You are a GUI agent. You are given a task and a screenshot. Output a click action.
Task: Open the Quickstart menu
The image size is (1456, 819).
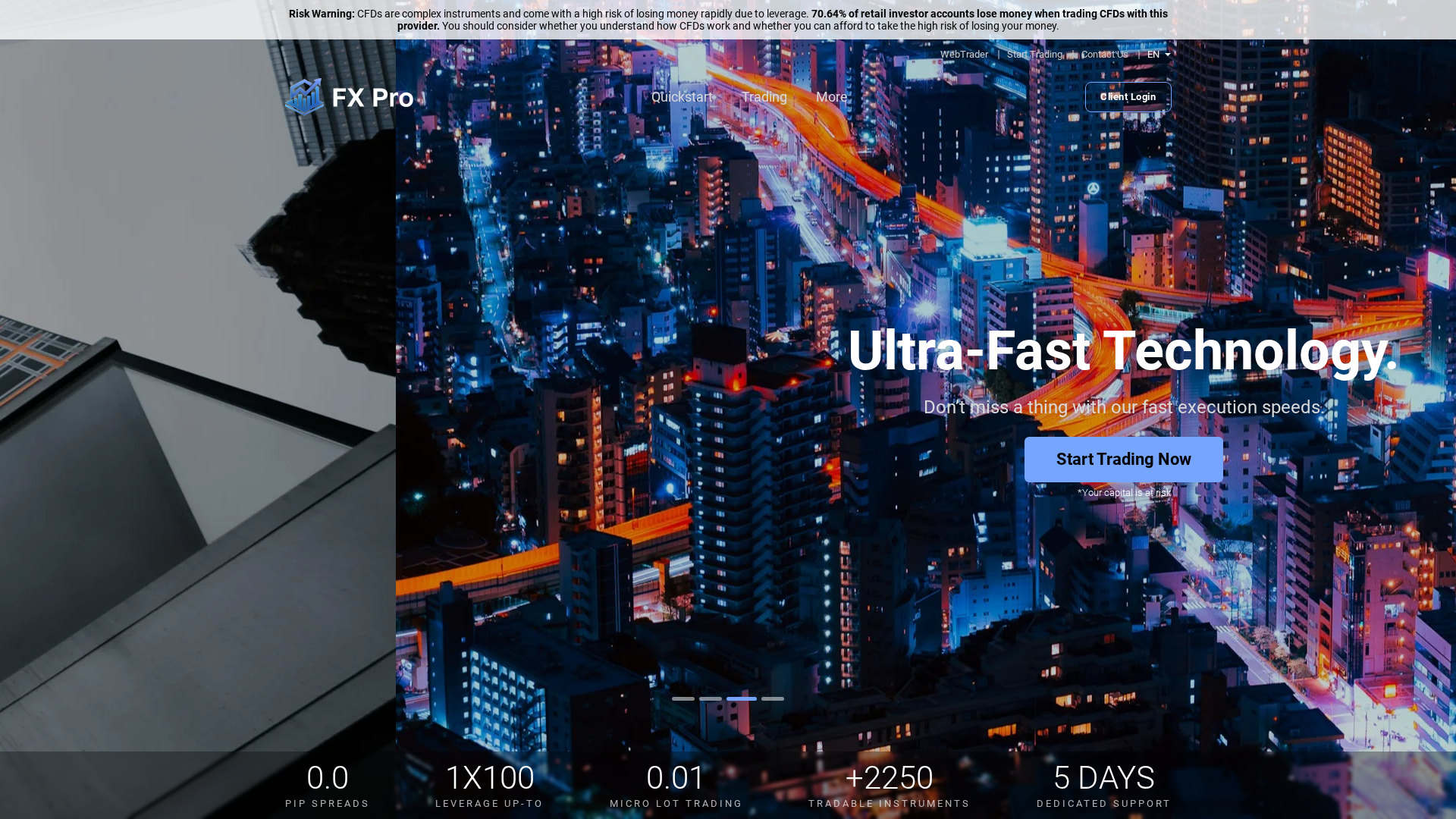[x=682, y=97]
